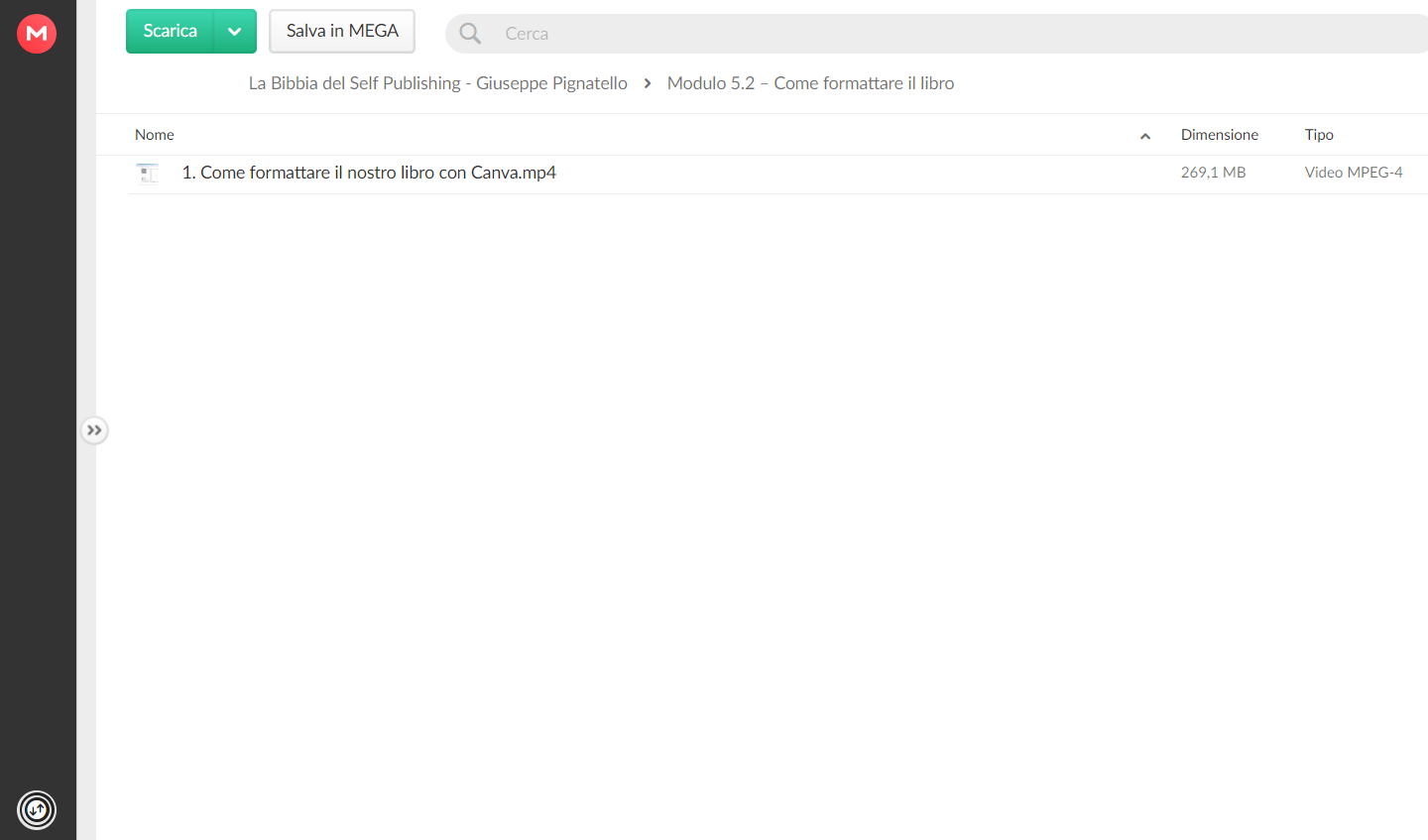Go to La Bibbia del Self Publishing folder
Viewport: 1428px width, 840px height.
point(437,83)
